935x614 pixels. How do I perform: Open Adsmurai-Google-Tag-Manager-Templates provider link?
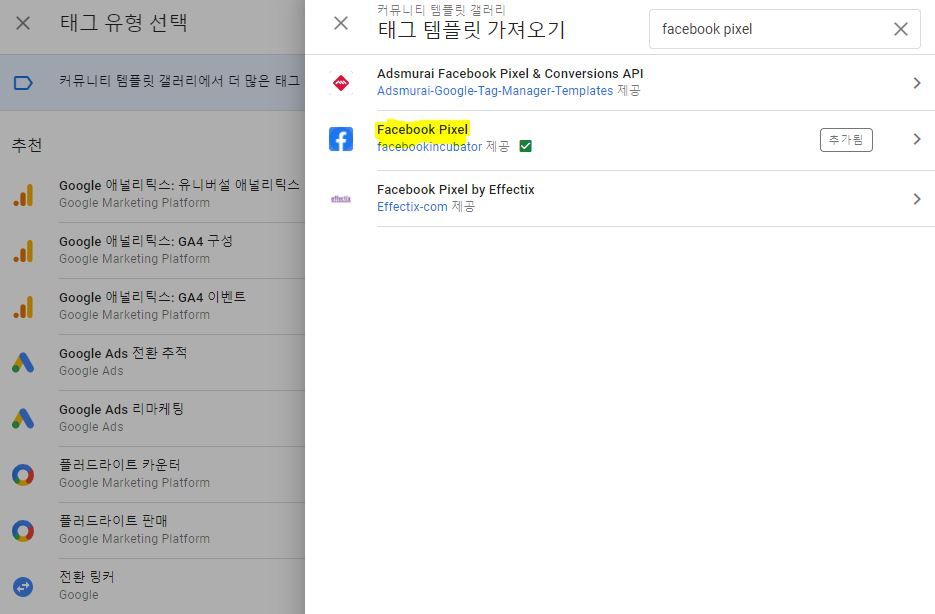point(495,91)
